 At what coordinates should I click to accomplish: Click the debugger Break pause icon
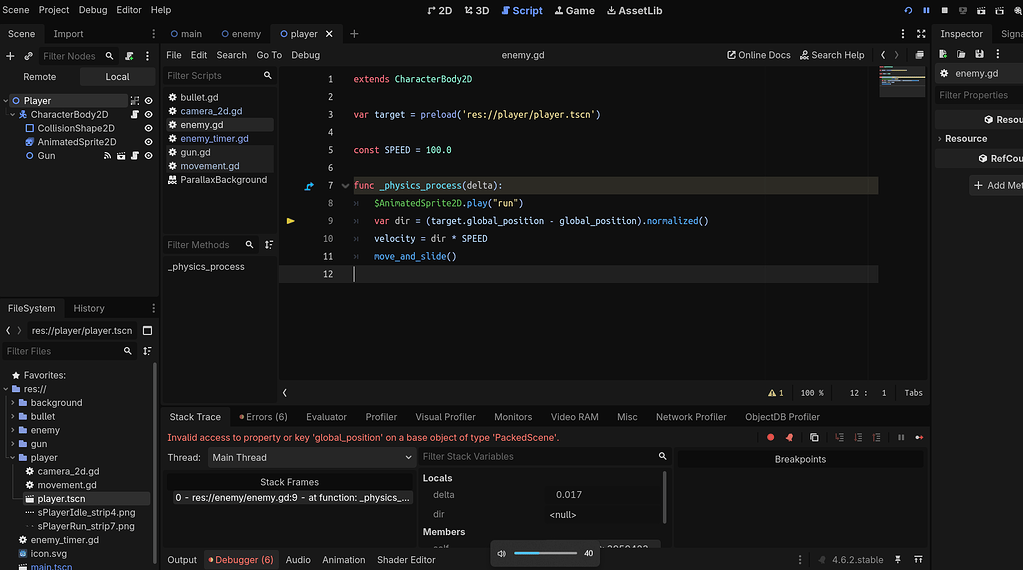pyautogui.click(x=901, y=438)
